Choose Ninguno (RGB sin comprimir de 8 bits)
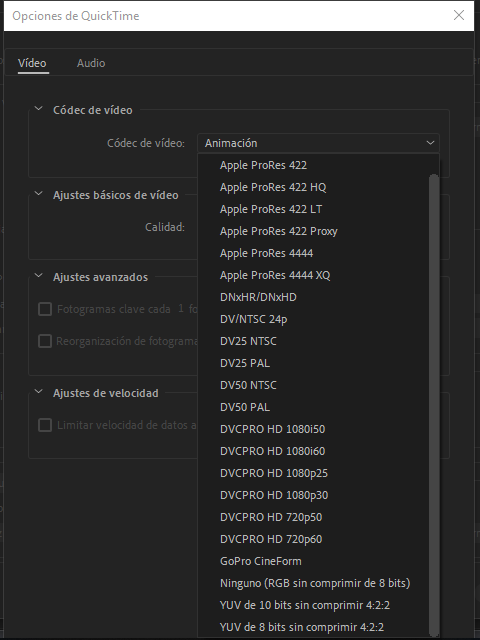Screen dimensions: 480x640 313,584
